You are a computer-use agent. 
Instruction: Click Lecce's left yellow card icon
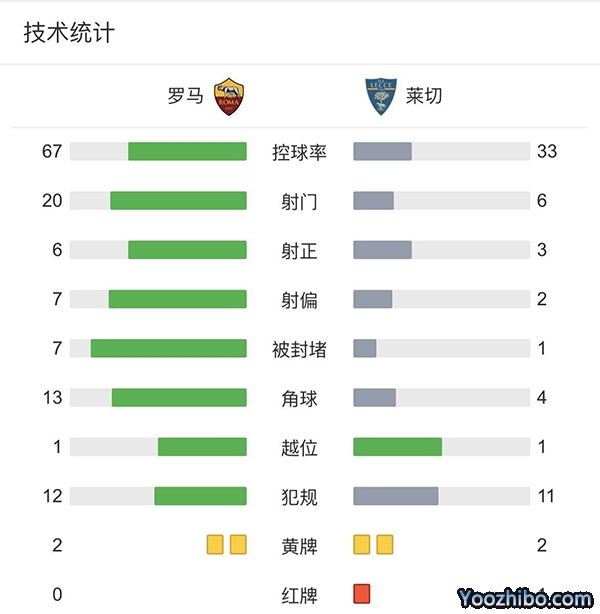pyautogui.click(x=362, y=545)
